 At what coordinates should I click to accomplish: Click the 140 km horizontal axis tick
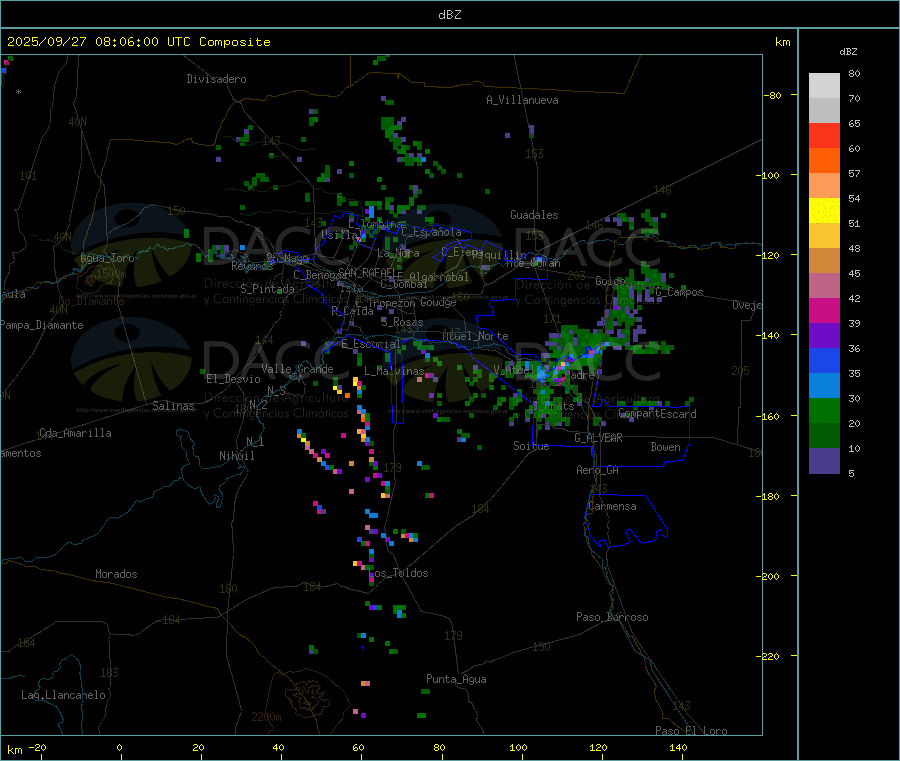(678, 747)
